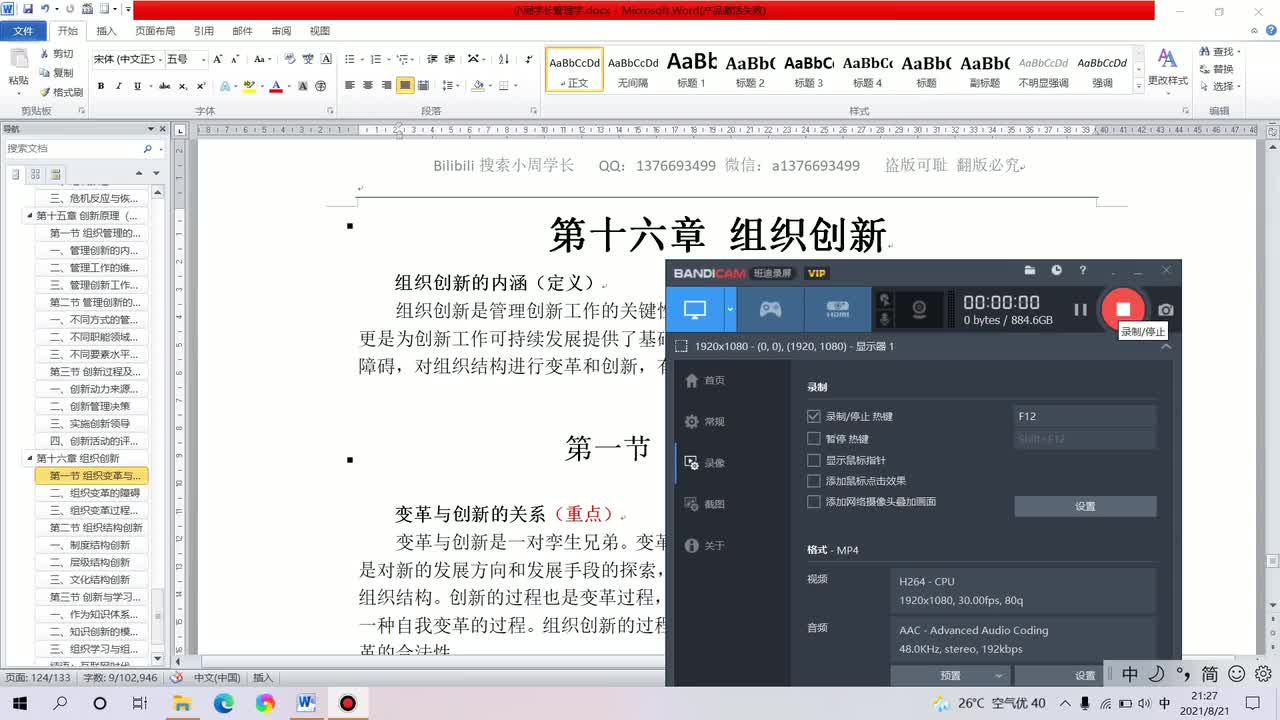Click the Grow Font icon

click(219, 59)
